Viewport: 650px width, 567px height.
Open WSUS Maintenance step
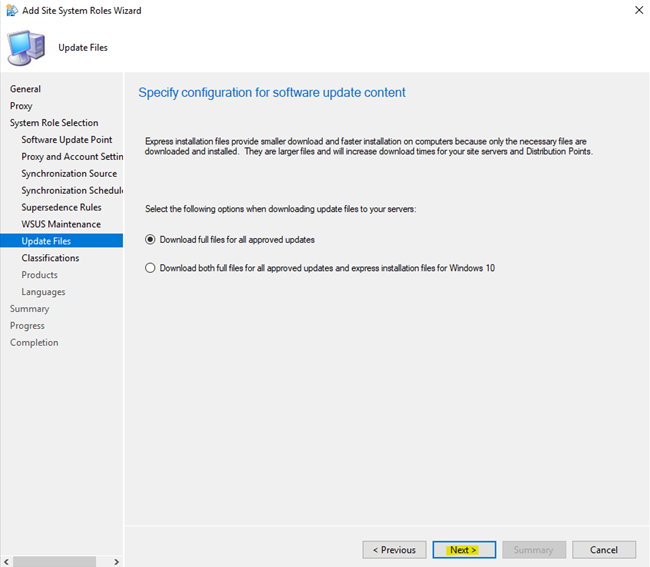coord(61,224)
